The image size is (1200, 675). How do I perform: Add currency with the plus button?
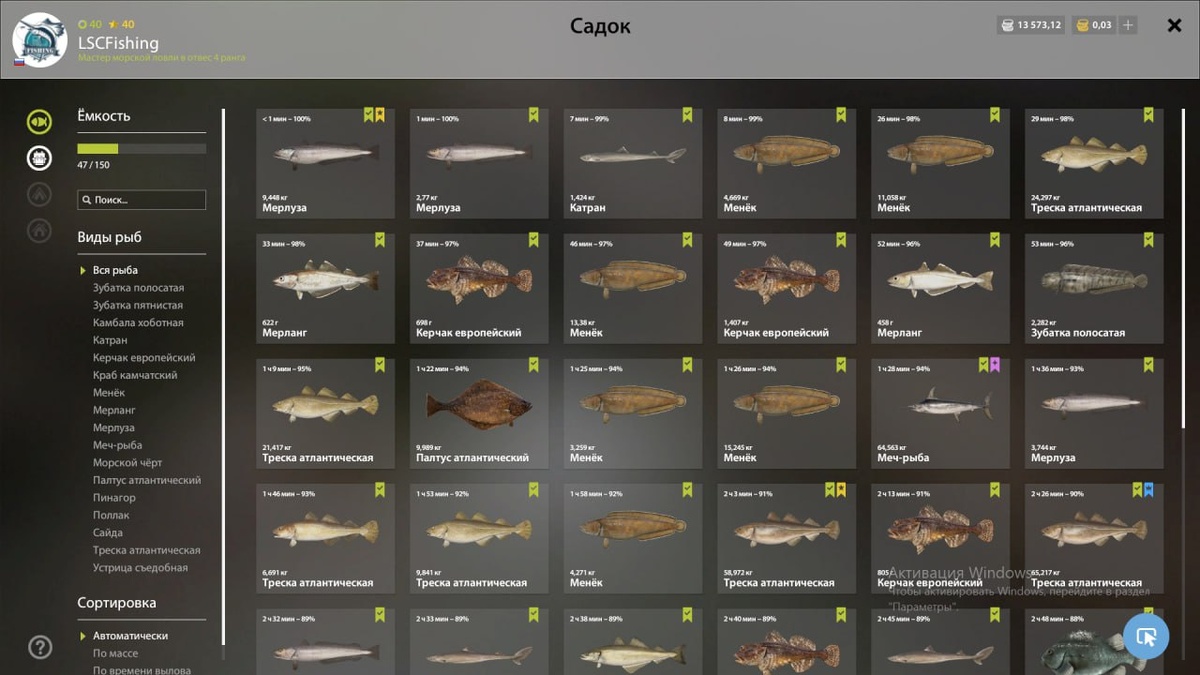tap(1128, 25)
